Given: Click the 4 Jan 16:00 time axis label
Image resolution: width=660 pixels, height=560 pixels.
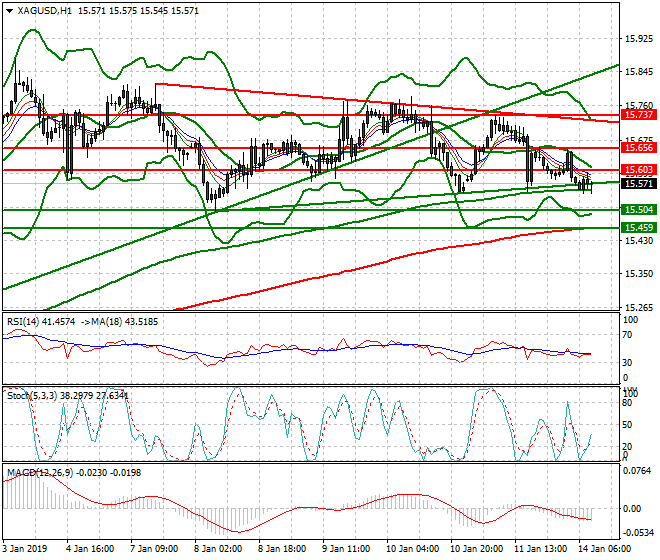Looking at the screenshot, I should click(90, 549).
